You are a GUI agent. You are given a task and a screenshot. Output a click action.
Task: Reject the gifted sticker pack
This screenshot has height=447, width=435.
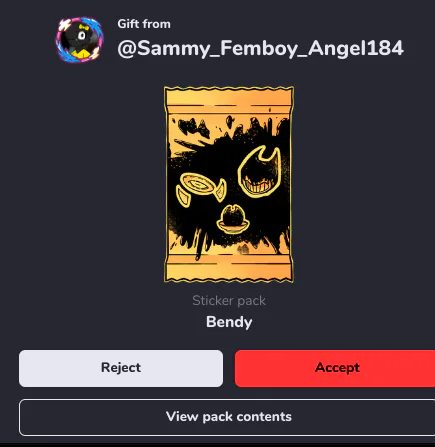point(121,368)
